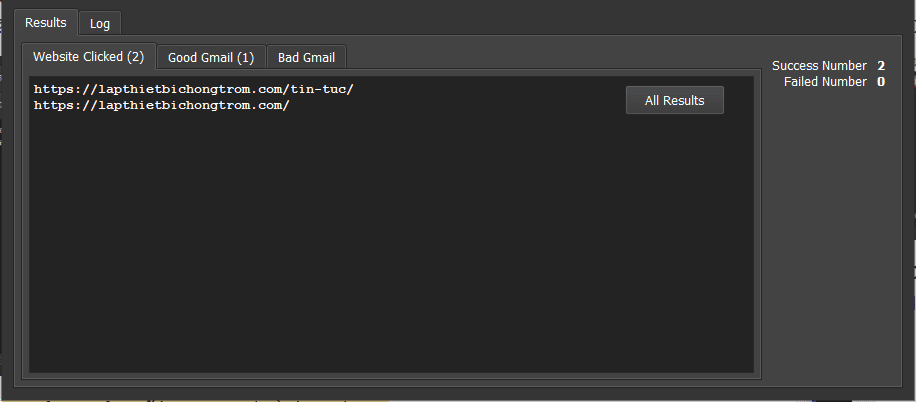Select the Website Clicked (2) tab

tap(89, 56)
